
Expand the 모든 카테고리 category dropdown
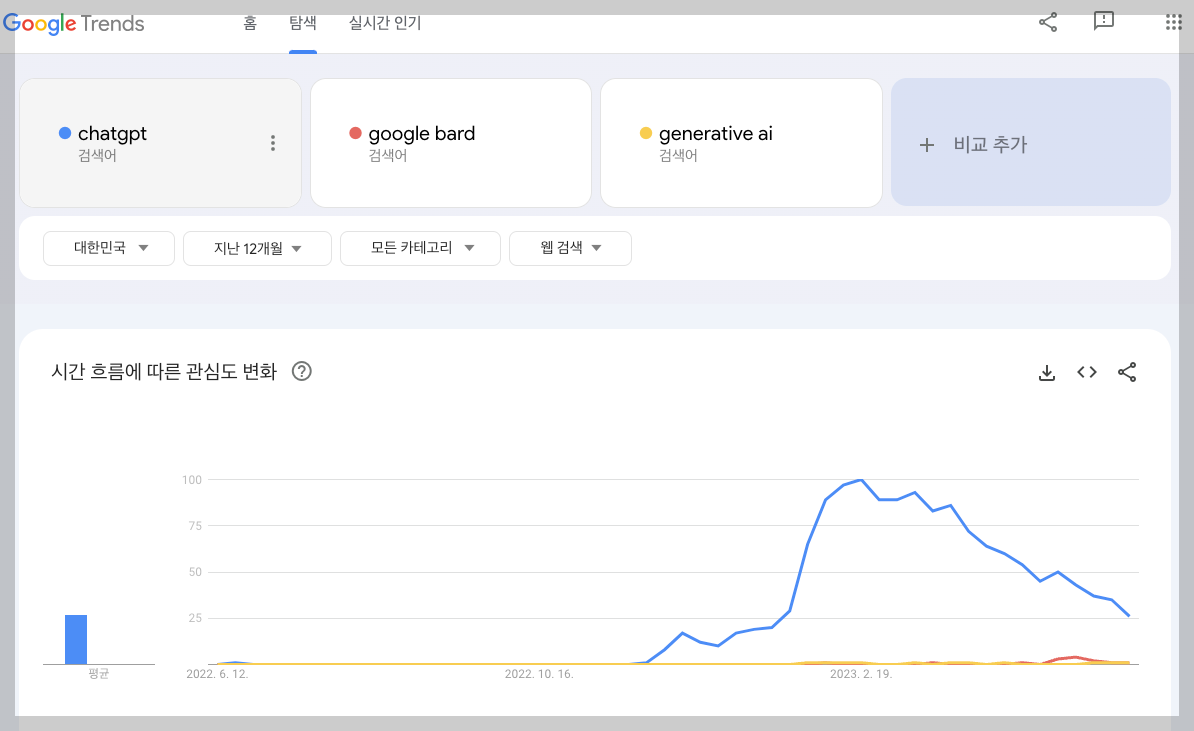(x=420, y=248)
